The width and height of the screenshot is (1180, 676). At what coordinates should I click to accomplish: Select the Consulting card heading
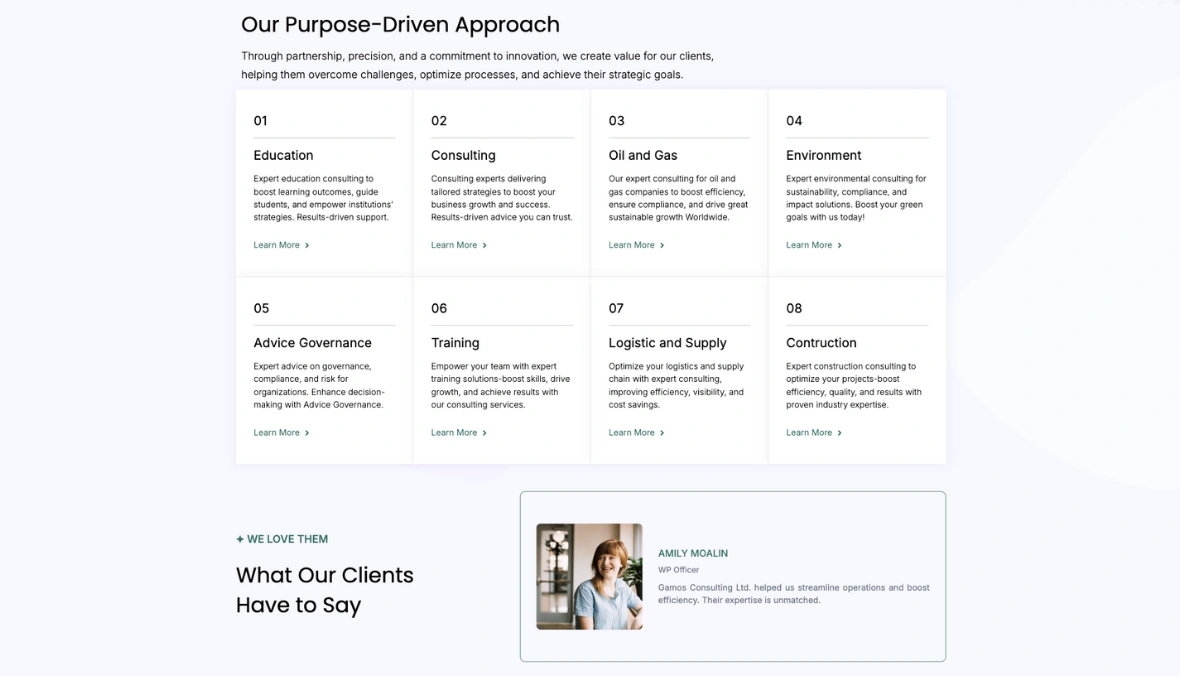(x=463, y=155)
